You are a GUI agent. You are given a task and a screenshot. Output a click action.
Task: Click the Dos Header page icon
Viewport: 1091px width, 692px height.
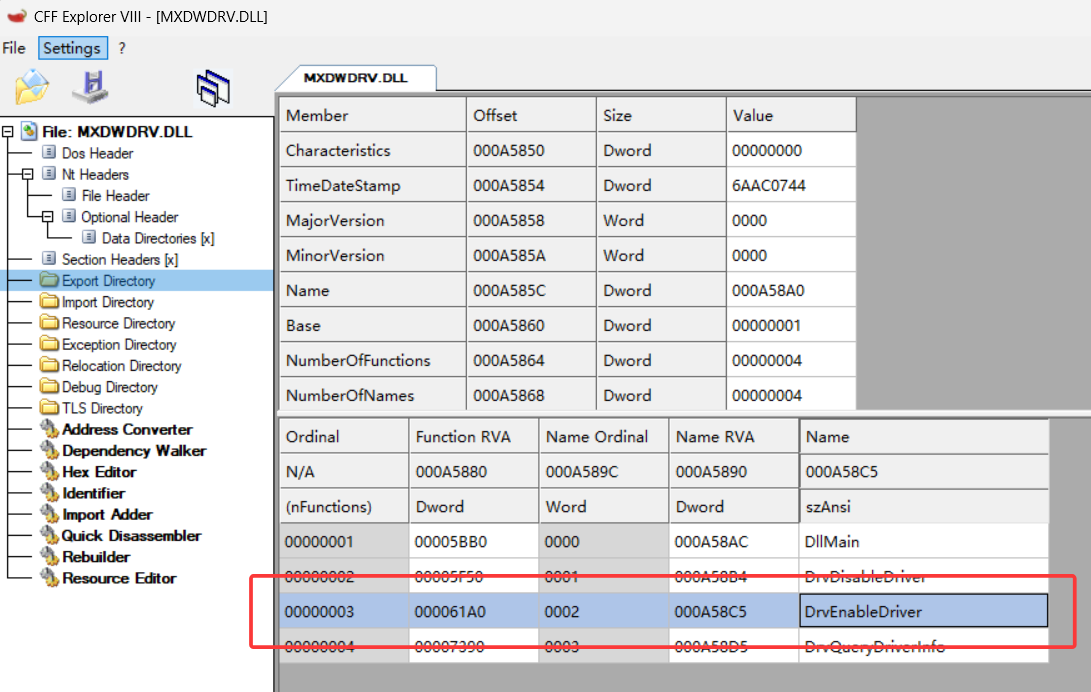(x=49, y=152)
